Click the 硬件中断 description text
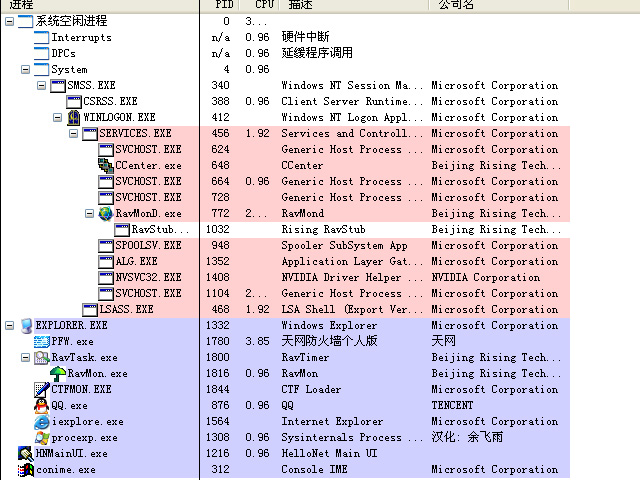 coord(305,37)
